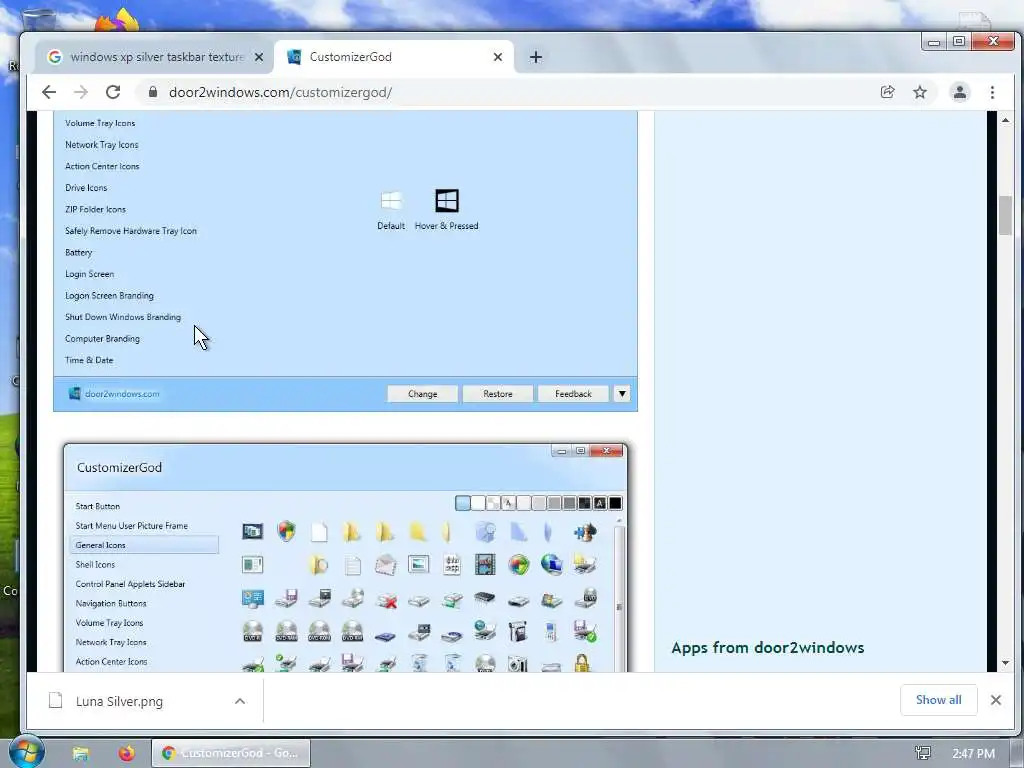This screenshot has height=768, width=1024.
Task: Open the Chrome profile avatar
Action: click(959, 92)
